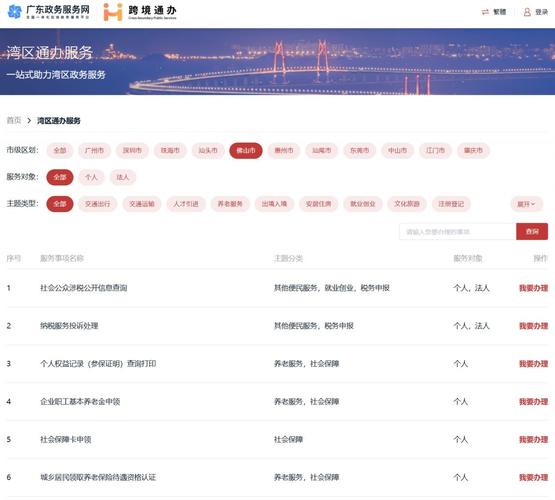Open 城乡居民领取养老保险待遇资格认证 item
555x500 pixels.
point(98,477)
